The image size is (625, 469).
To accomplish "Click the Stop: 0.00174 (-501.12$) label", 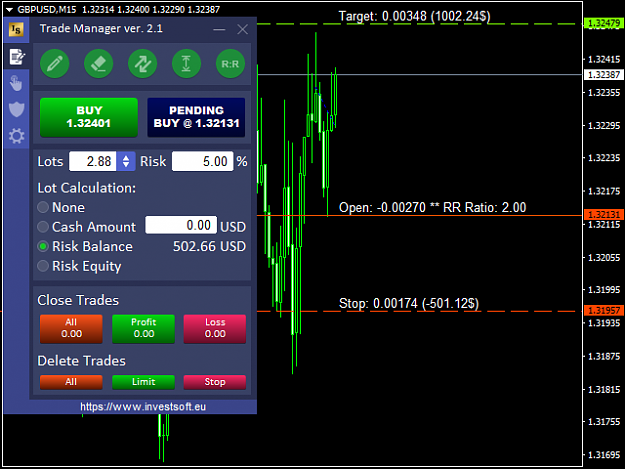I will (409, 304).
